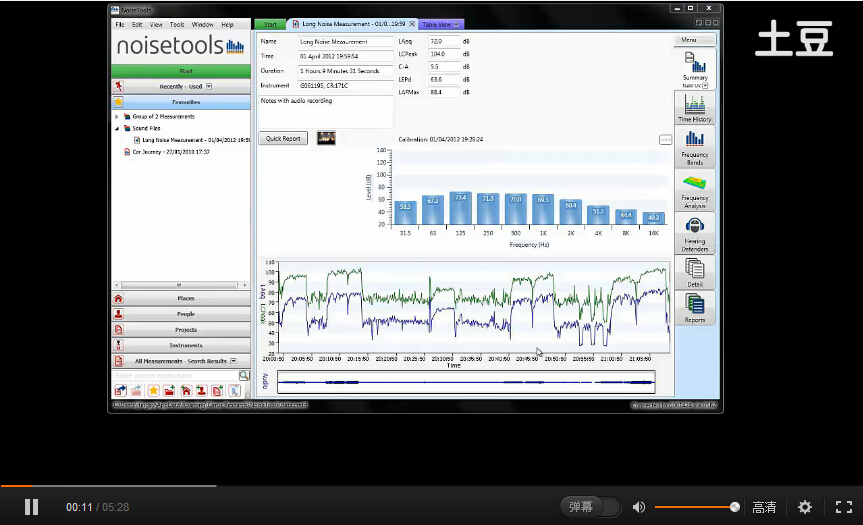
Task: Click the faded open-folder import icon
Action: 136,391
